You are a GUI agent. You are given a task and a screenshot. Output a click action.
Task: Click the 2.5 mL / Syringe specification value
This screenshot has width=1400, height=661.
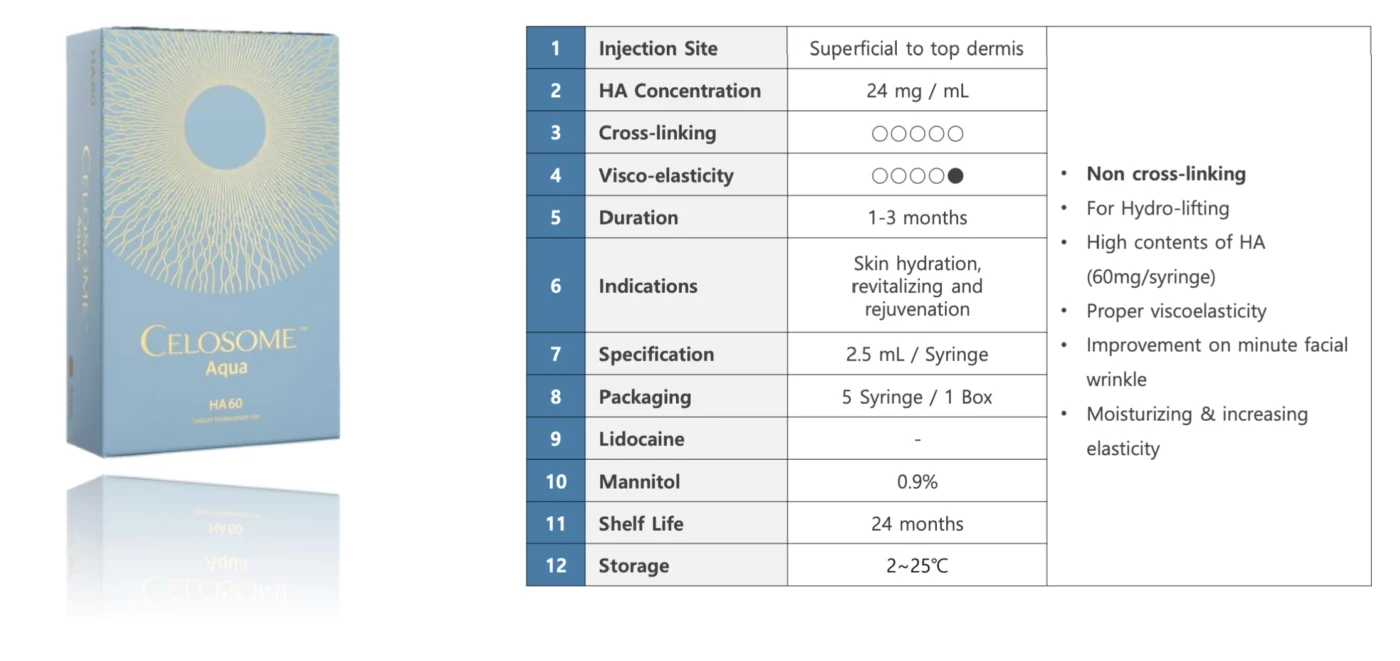pyautogui.click(x=917, y=355)
